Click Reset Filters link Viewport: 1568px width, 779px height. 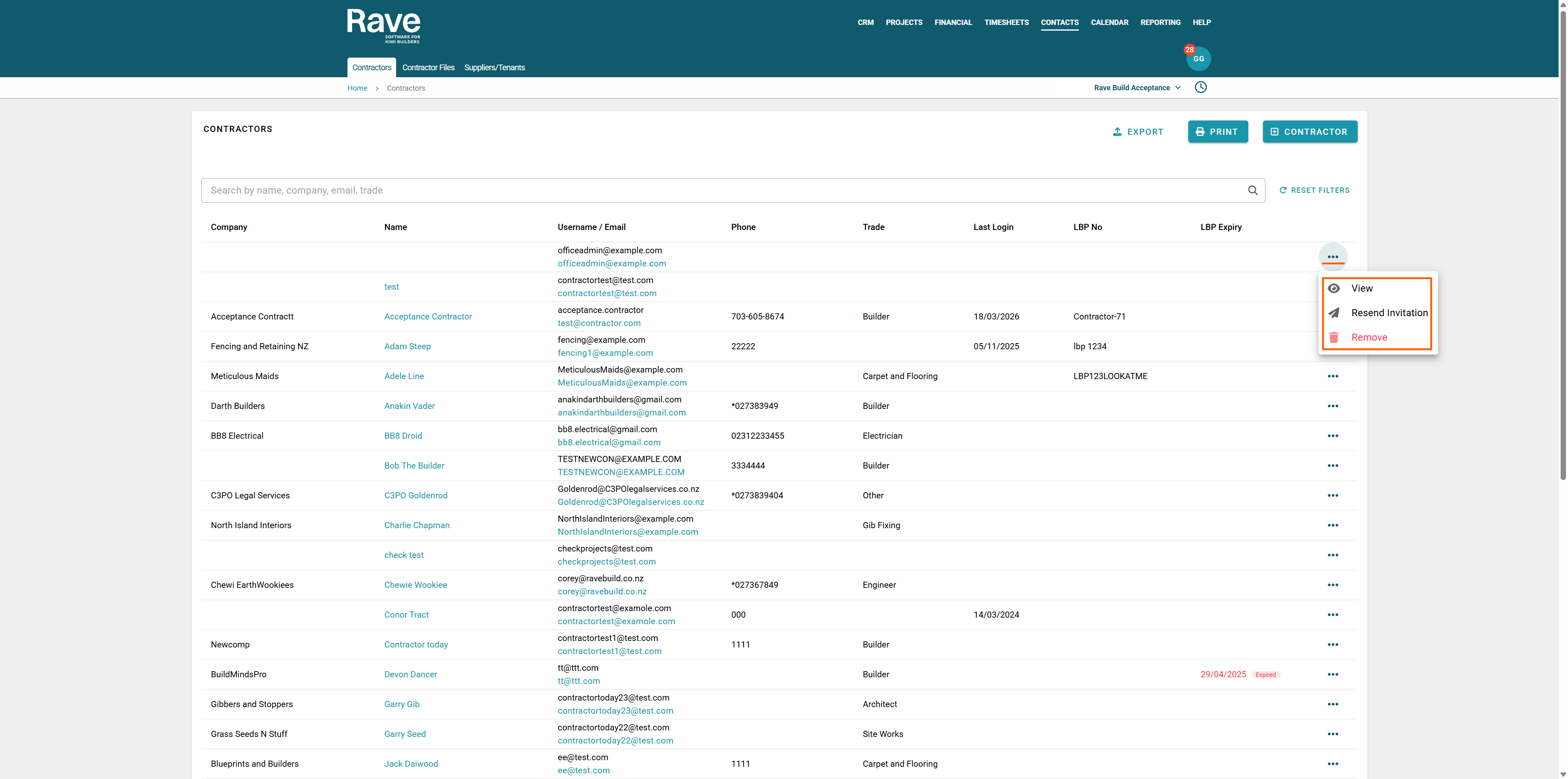click(1314, 190)
